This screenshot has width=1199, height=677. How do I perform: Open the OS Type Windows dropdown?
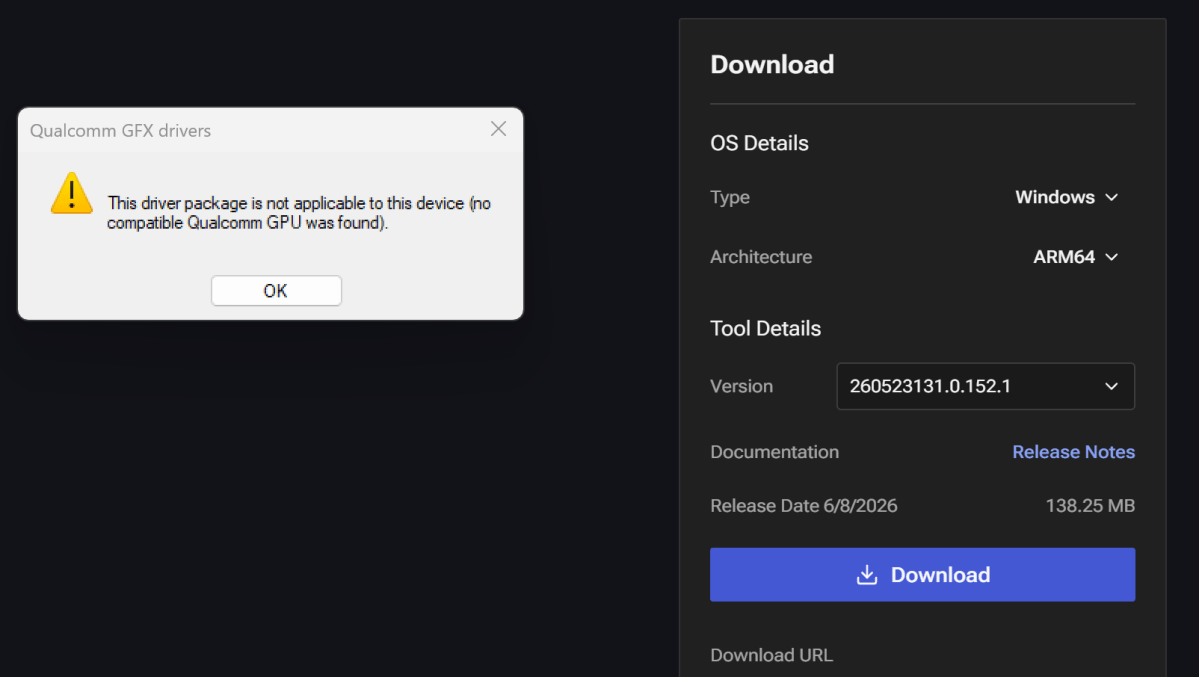coord(1066,197)
